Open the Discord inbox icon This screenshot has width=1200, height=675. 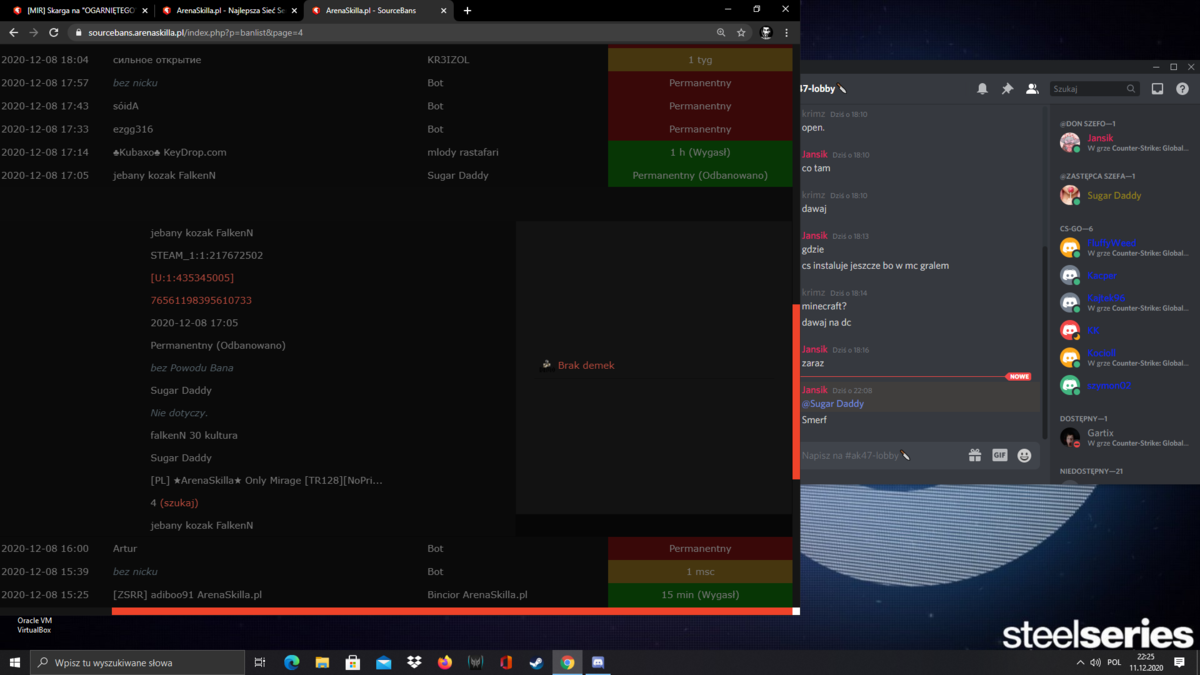(x=1157, y=89)
